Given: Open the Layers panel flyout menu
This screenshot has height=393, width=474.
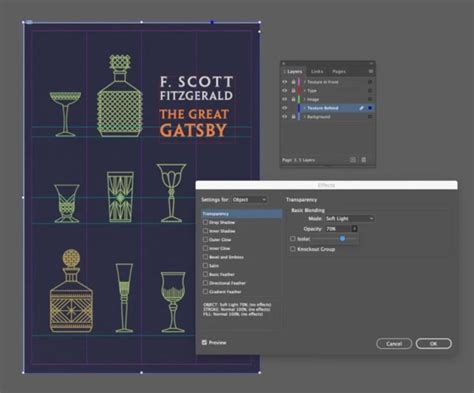Looking at the screenshot, I should point(370,71).
